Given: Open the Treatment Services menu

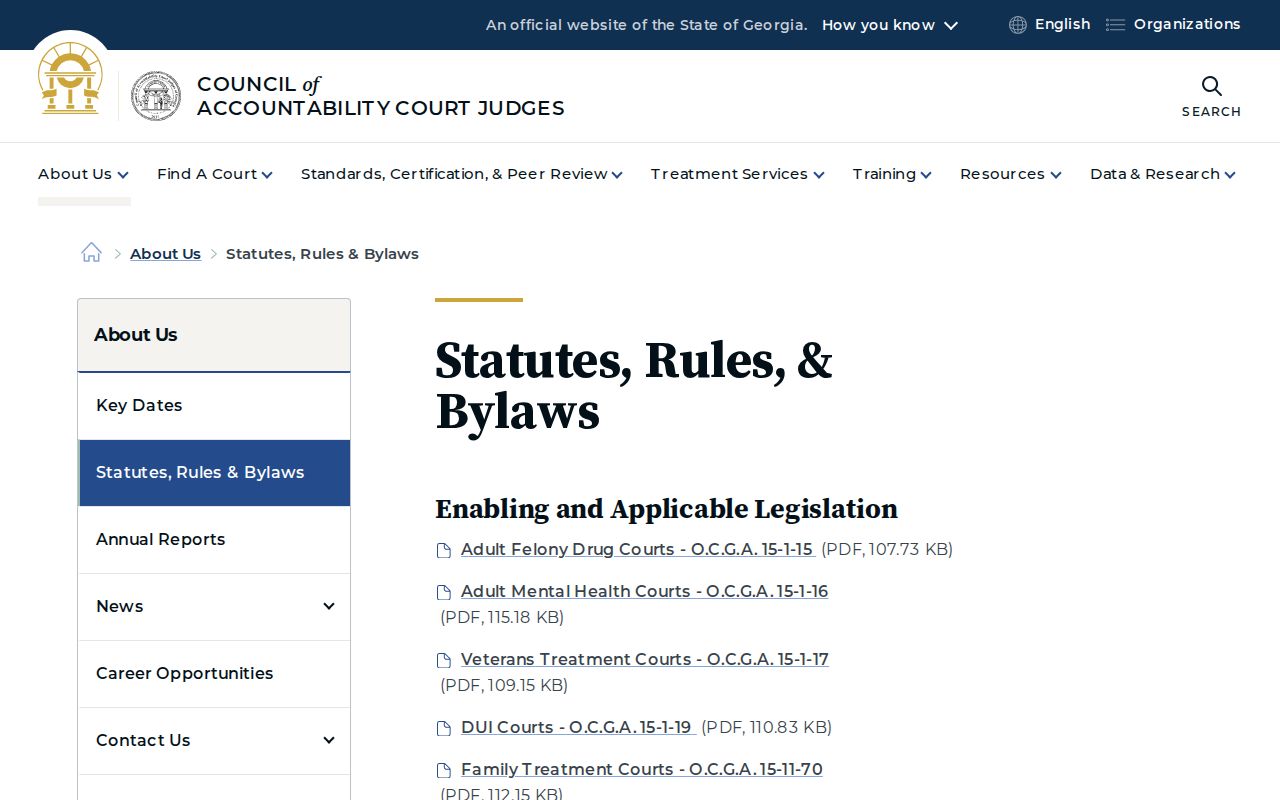Looking at the screenshot, I should pyautogui.click(x=738, y=174).
